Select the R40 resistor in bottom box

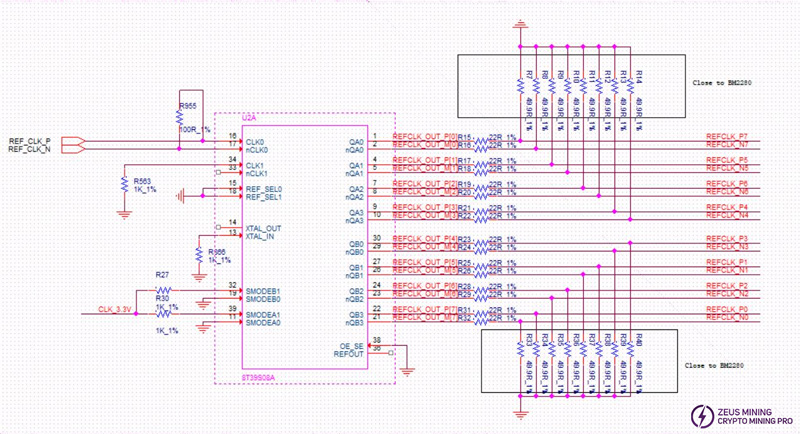pyautogui.click(x=636, y=356)
